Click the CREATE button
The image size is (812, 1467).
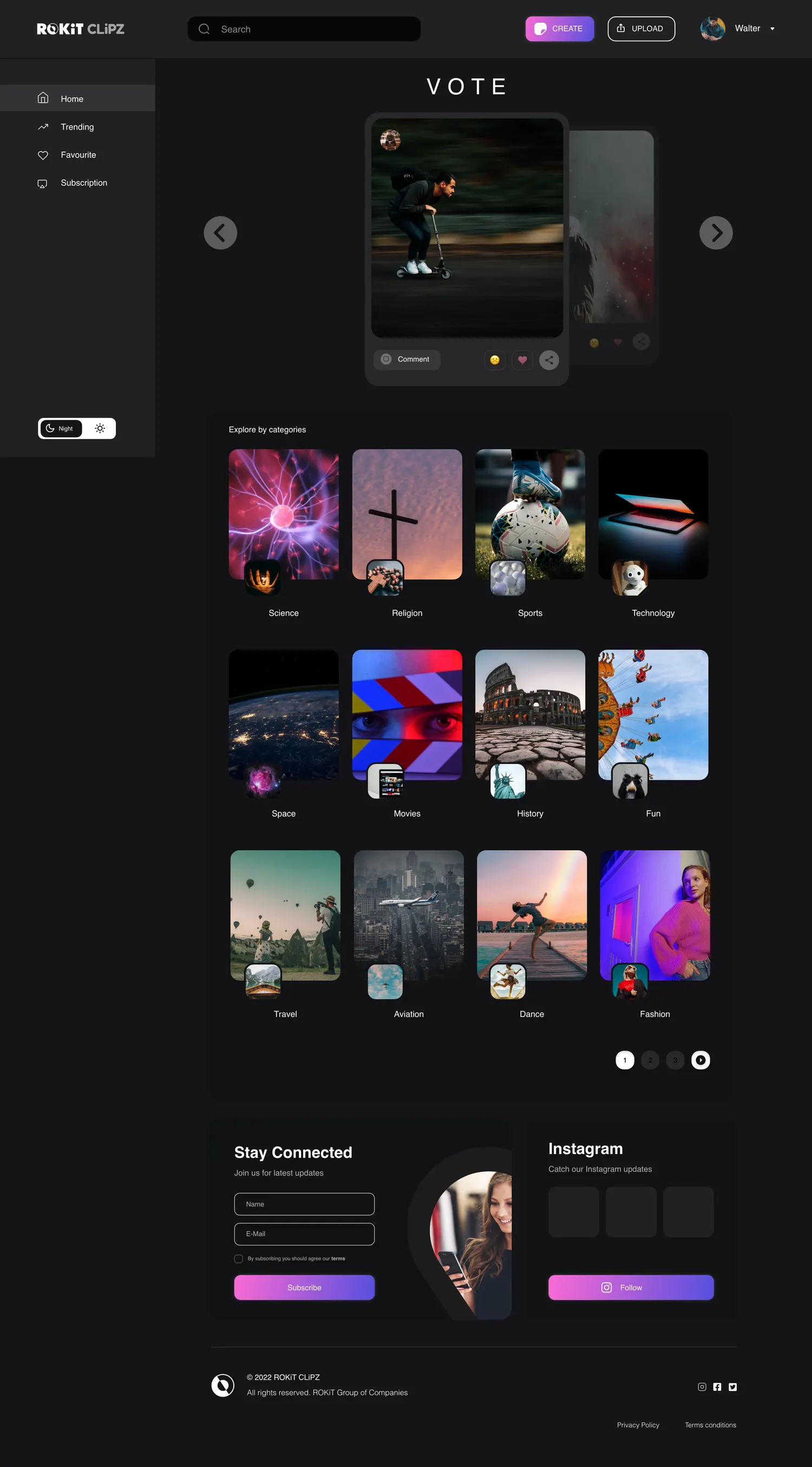(x=559, y=29)
